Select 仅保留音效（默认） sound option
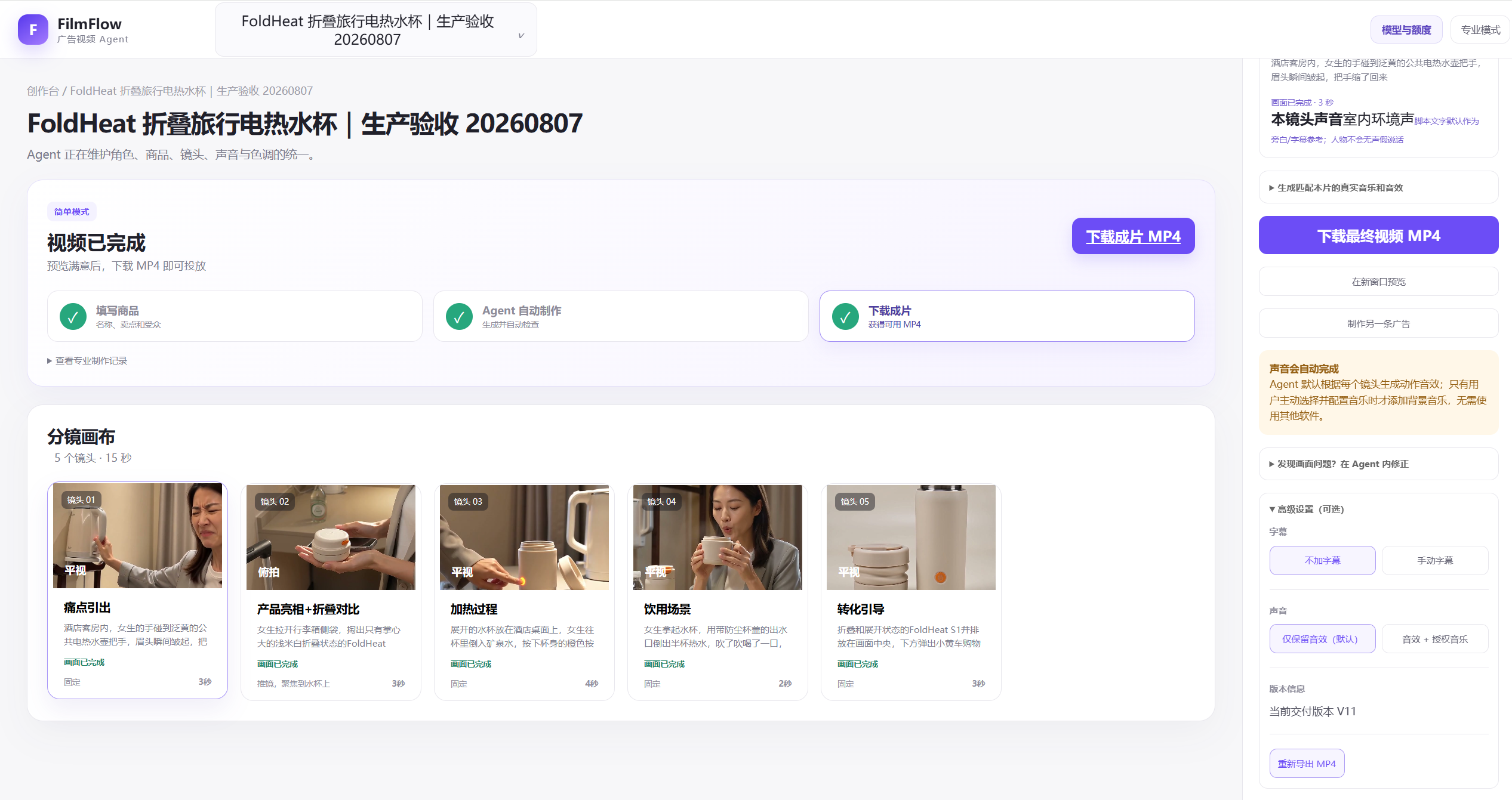Viewport: 1512px width, 800px height. (x=1322, y=639)
